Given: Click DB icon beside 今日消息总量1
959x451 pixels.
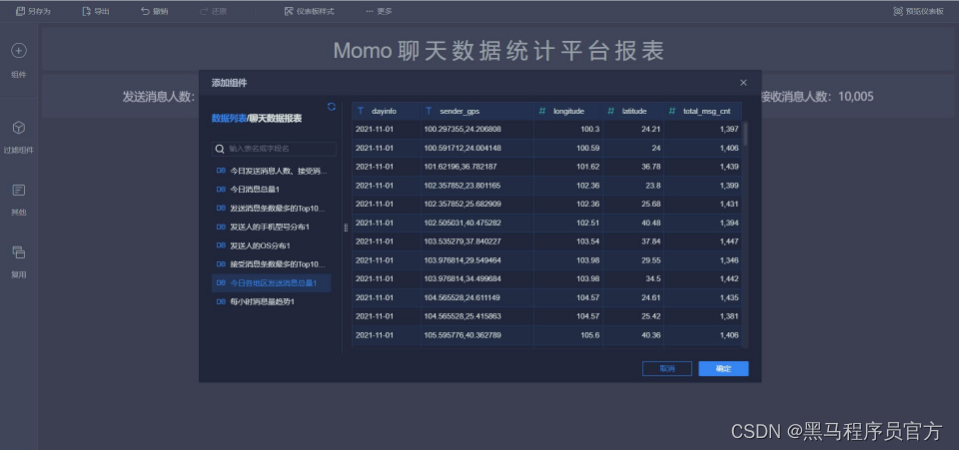Looking at the screenshot, I should click(x=221, y=190).
